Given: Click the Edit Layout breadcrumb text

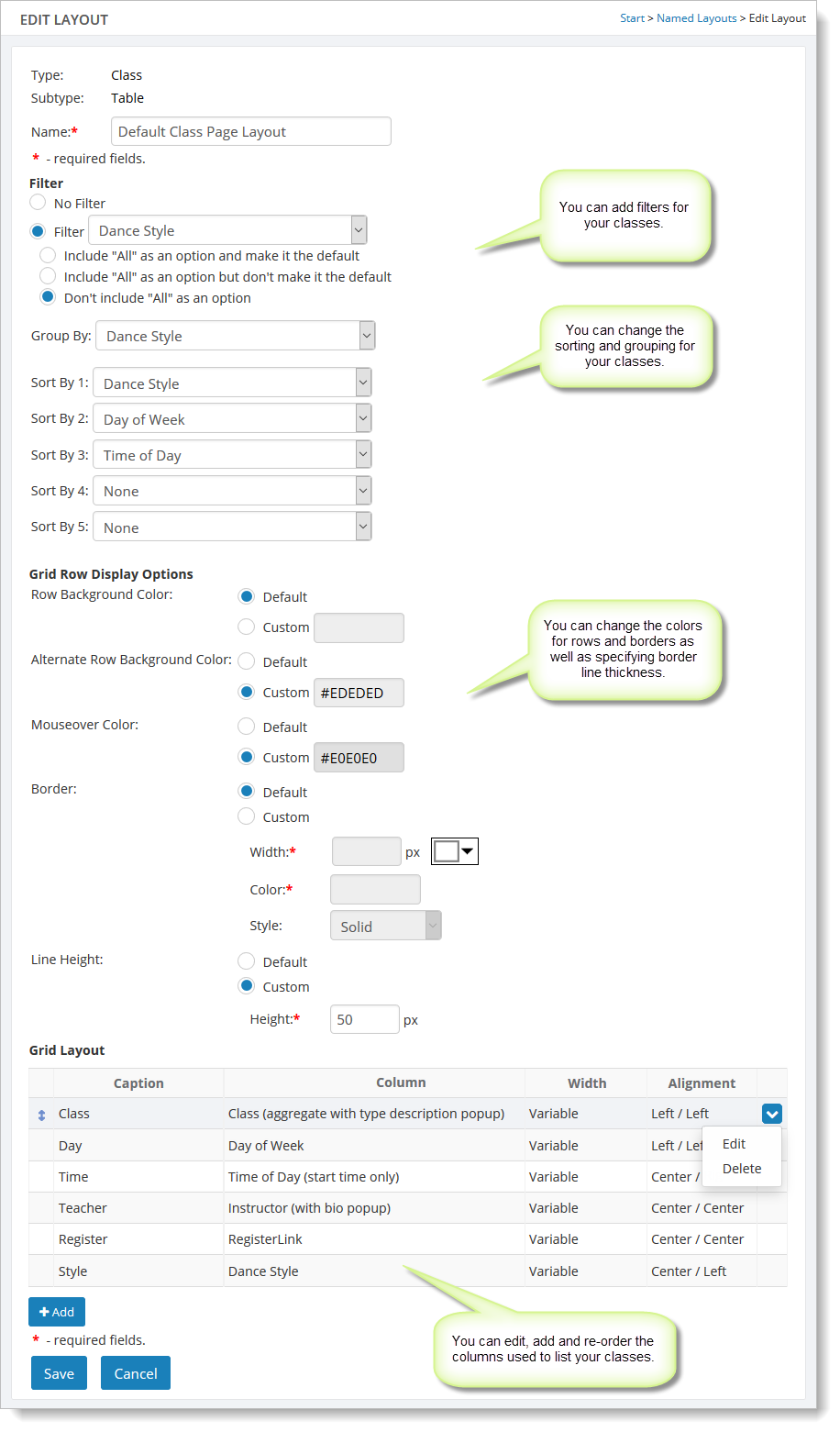Looking at the screenshot, I should [778, 18].
